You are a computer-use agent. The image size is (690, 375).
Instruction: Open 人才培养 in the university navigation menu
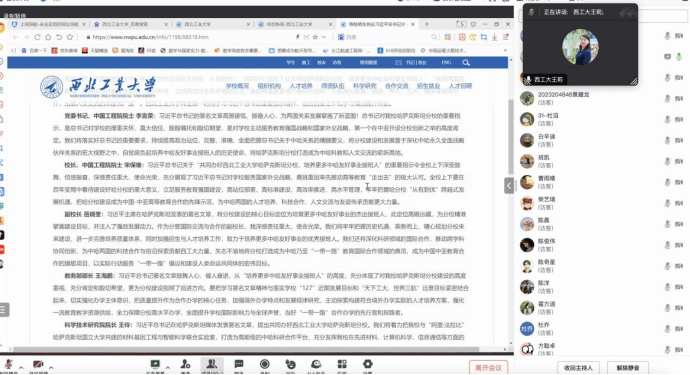point(301,86)
